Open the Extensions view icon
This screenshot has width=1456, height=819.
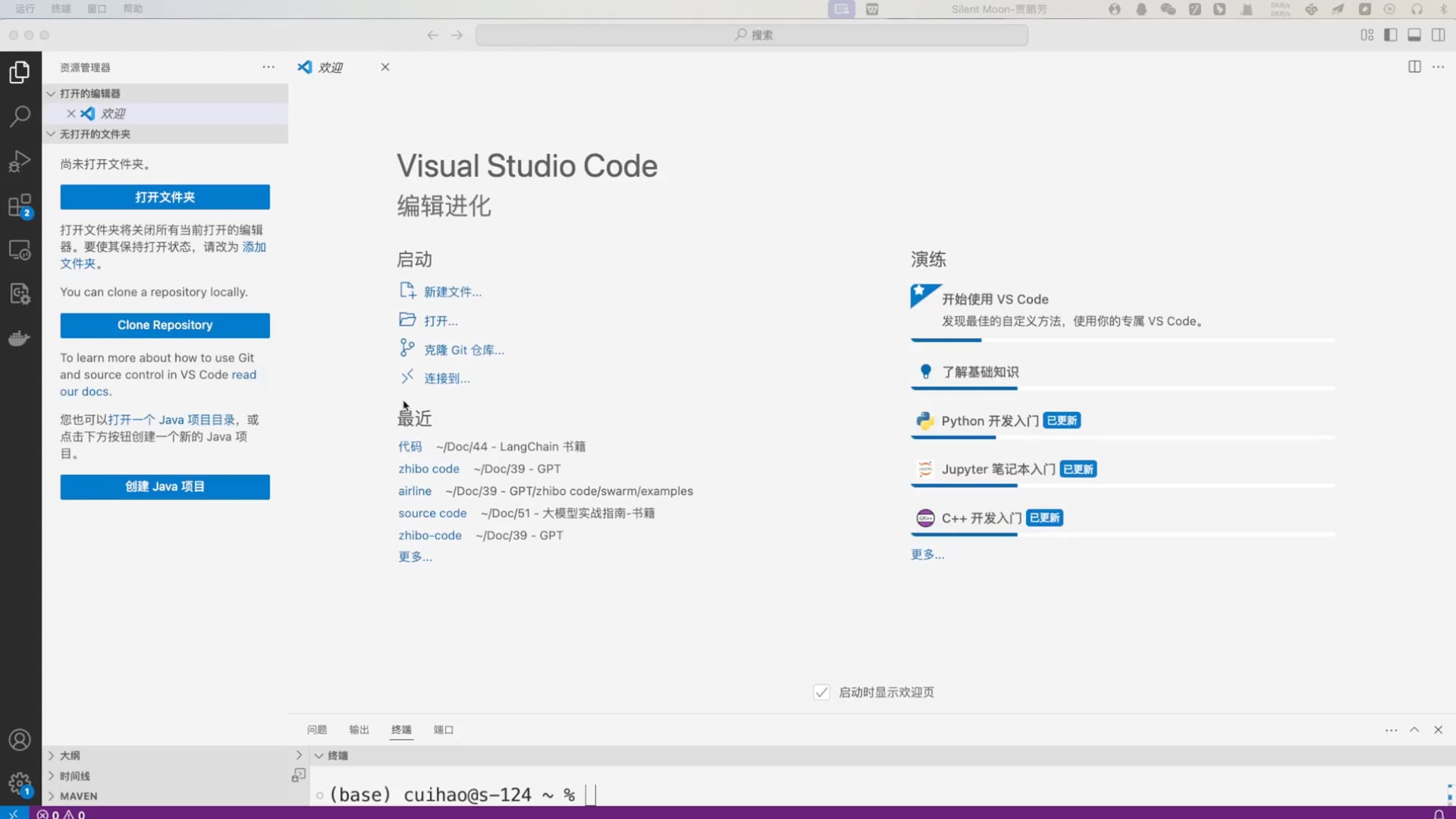[x=20, y=206]
